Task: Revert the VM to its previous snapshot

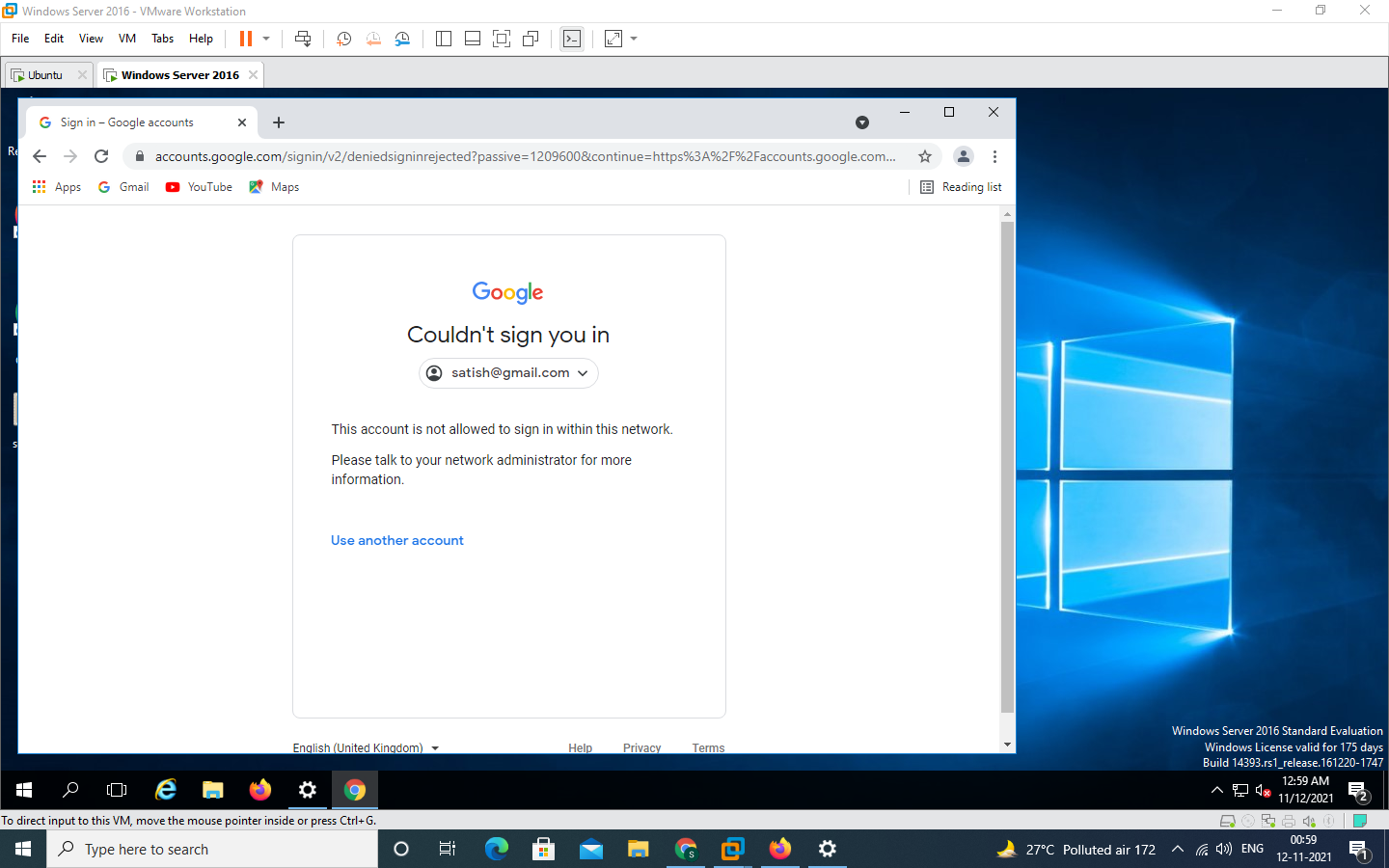Action: click(373, 39)
